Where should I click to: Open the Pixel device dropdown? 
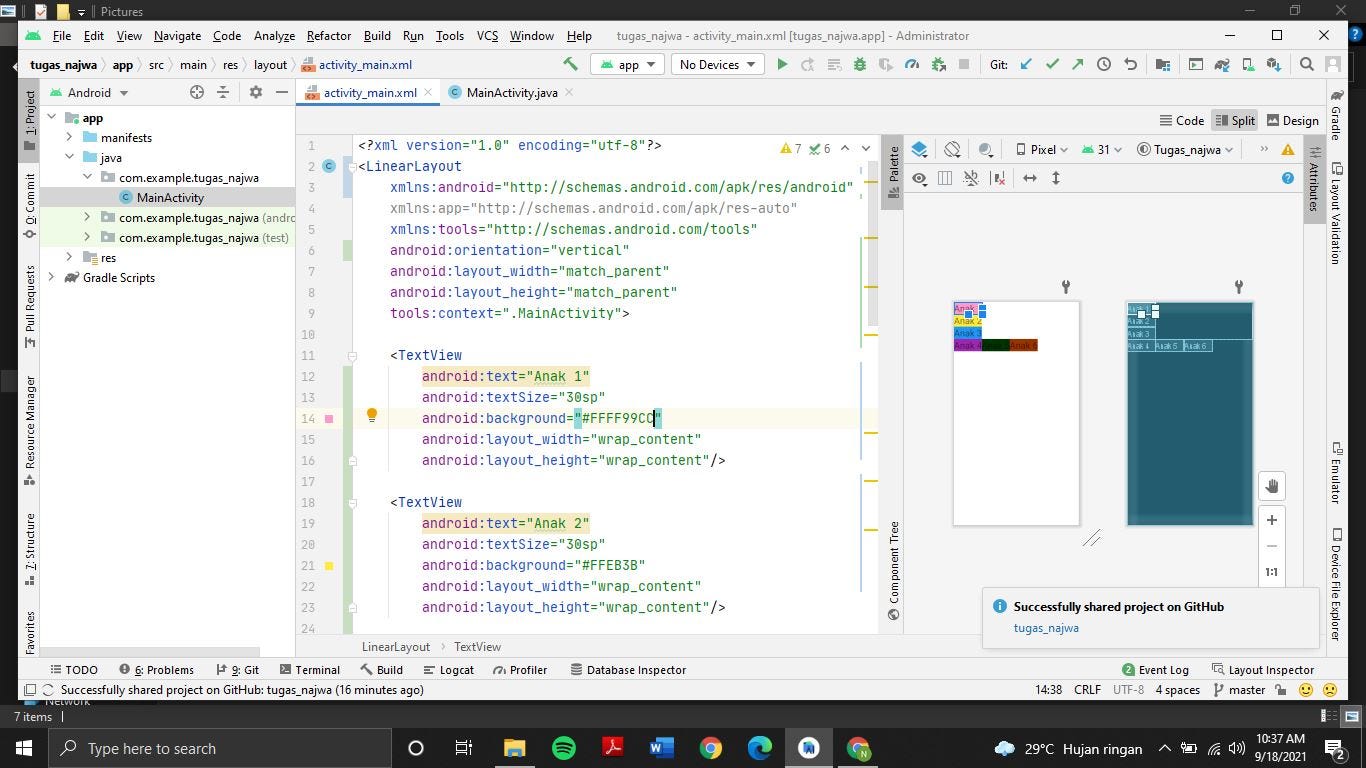click(1043, 149)
